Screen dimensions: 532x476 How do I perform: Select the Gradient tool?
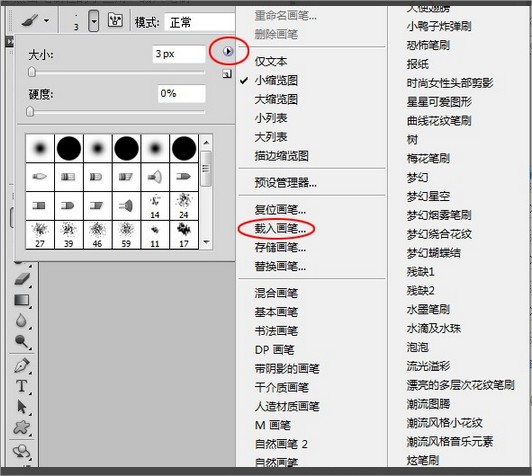point(22,300)
